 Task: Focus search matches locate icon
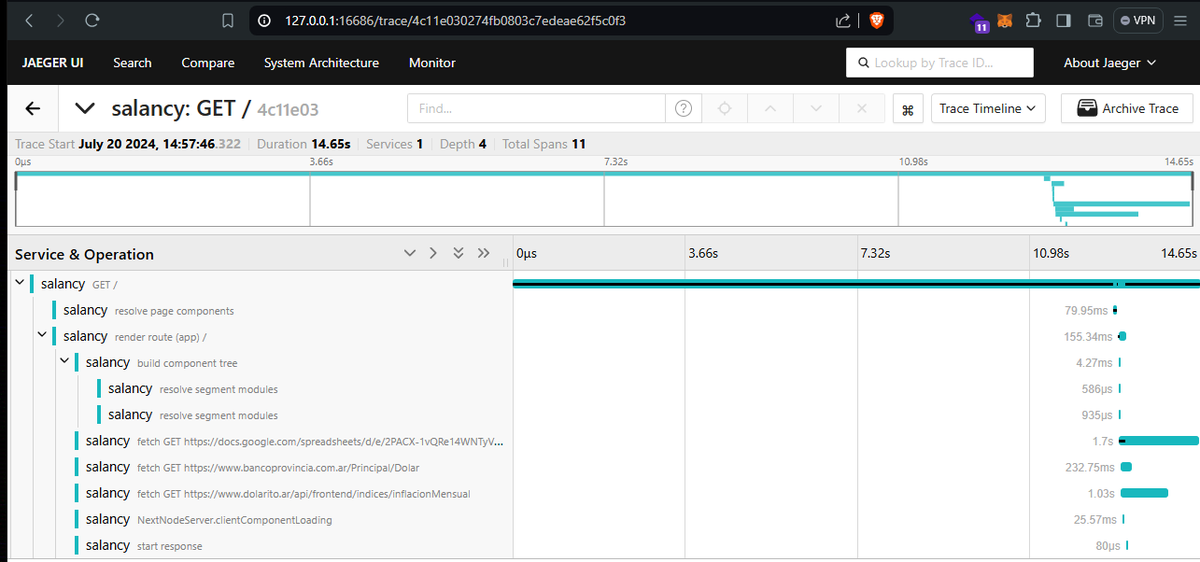click(x=725, y=108)
